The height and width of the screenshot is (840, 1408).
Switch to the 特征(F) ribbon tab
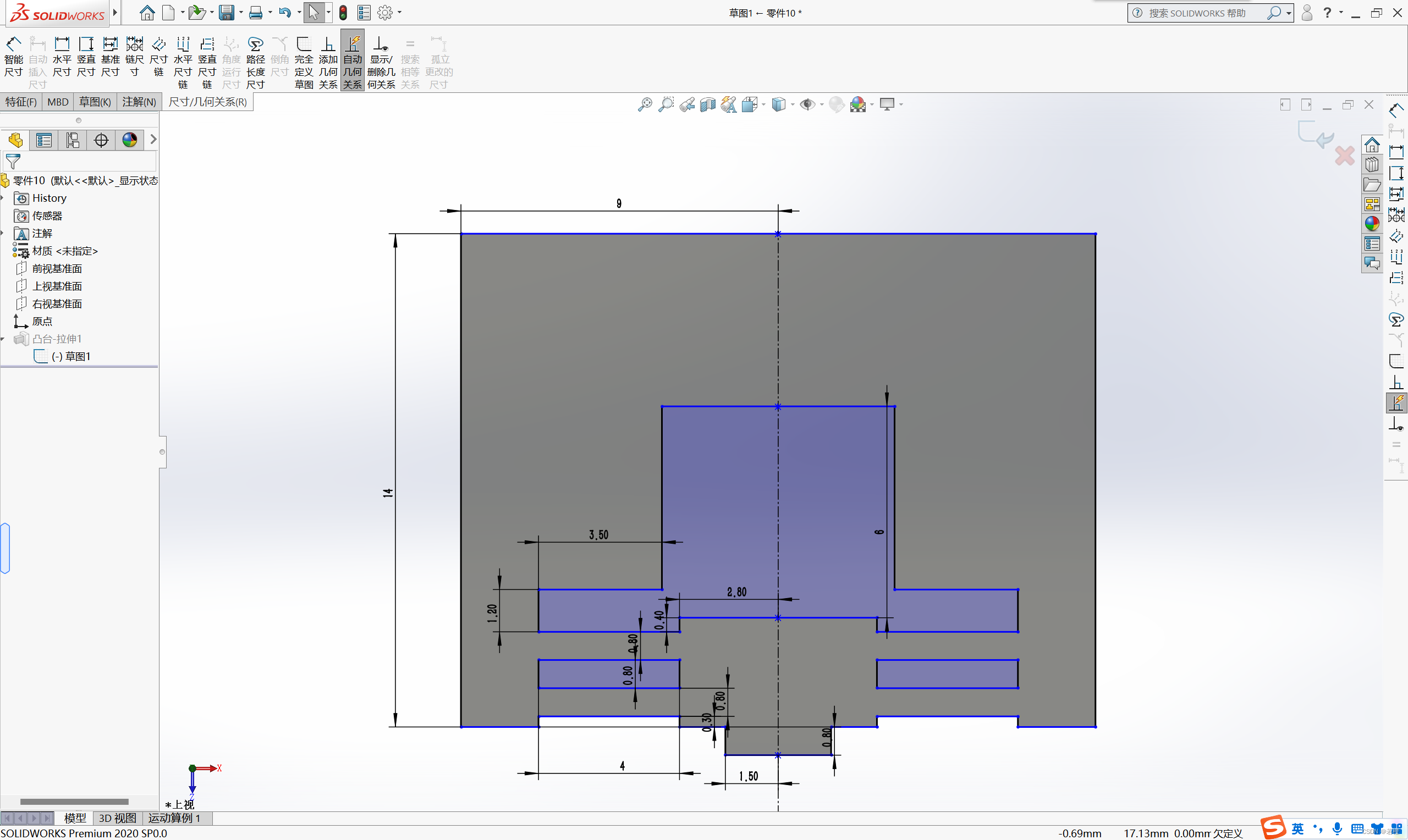21,102
